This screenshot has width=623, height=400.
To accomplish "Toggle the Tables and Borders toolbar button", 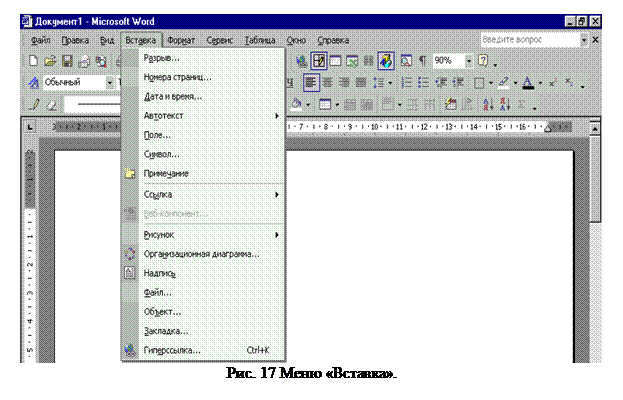I will (x=319, y=61).
